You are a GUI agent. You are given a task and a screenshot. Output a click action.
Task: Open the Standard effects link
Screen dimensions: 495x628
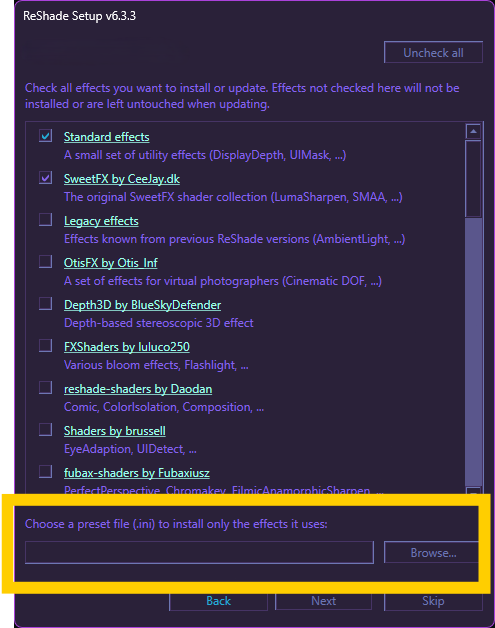tap(107, 137)
